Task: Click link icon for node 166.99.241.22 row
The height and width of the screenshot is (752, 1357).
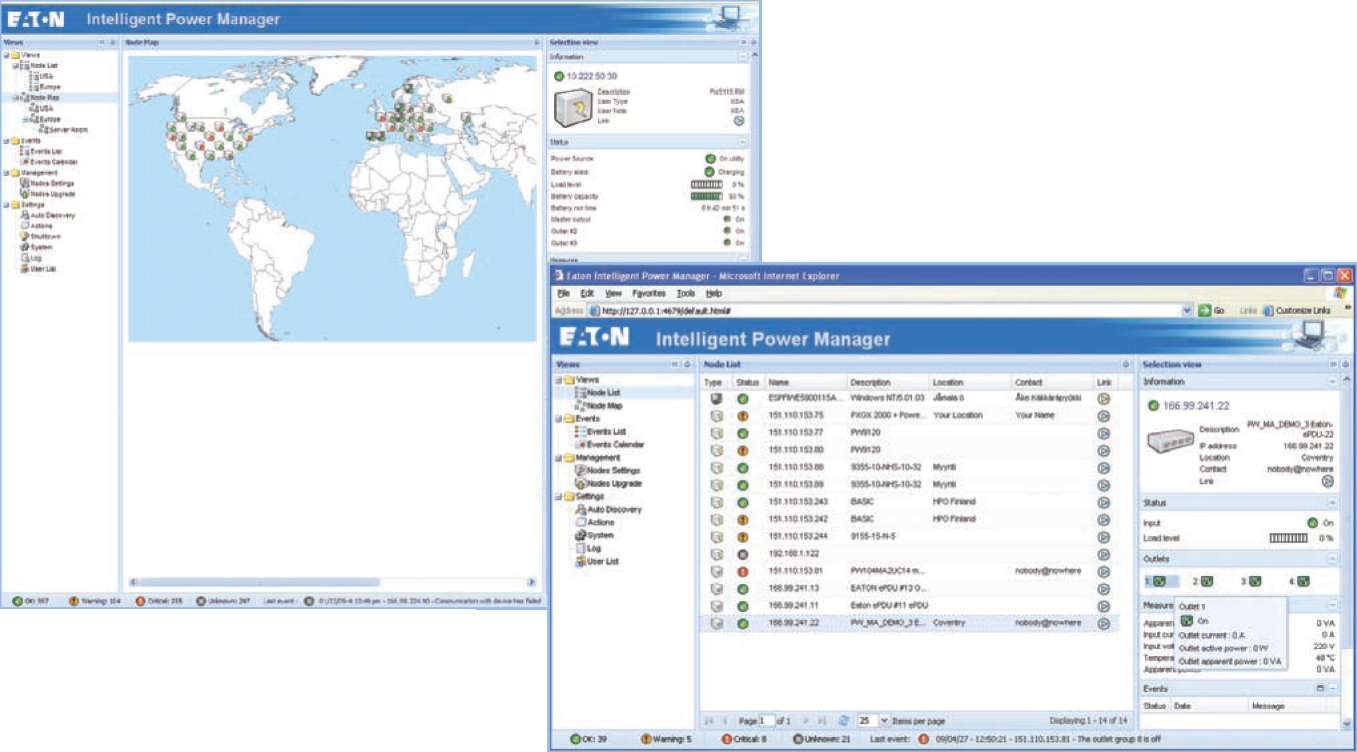Action: point(1103,623)
